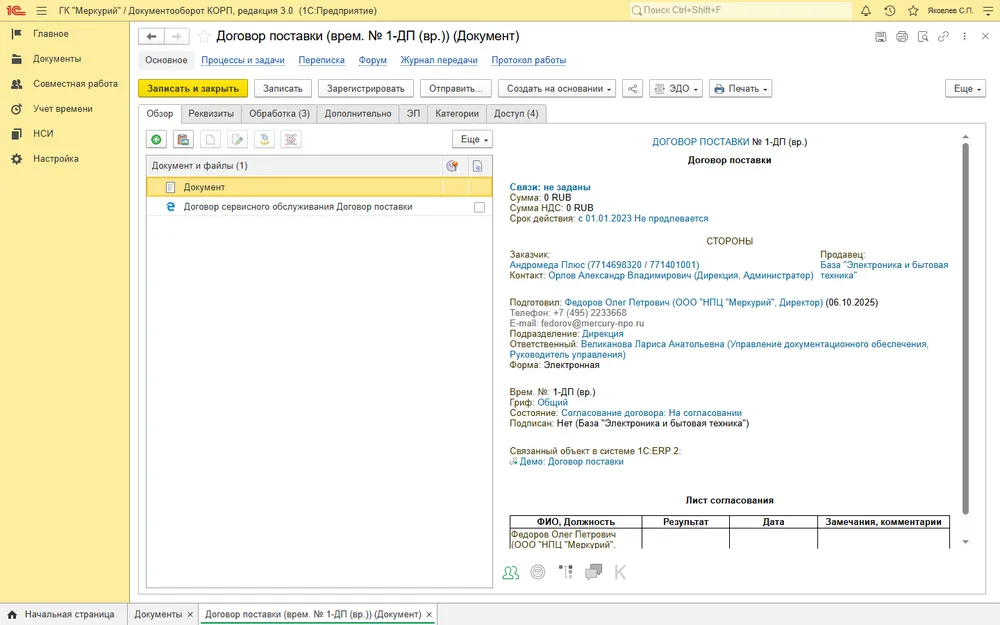
Task: Expand the Создать на основании dropdown
Action: click(558, 89)
